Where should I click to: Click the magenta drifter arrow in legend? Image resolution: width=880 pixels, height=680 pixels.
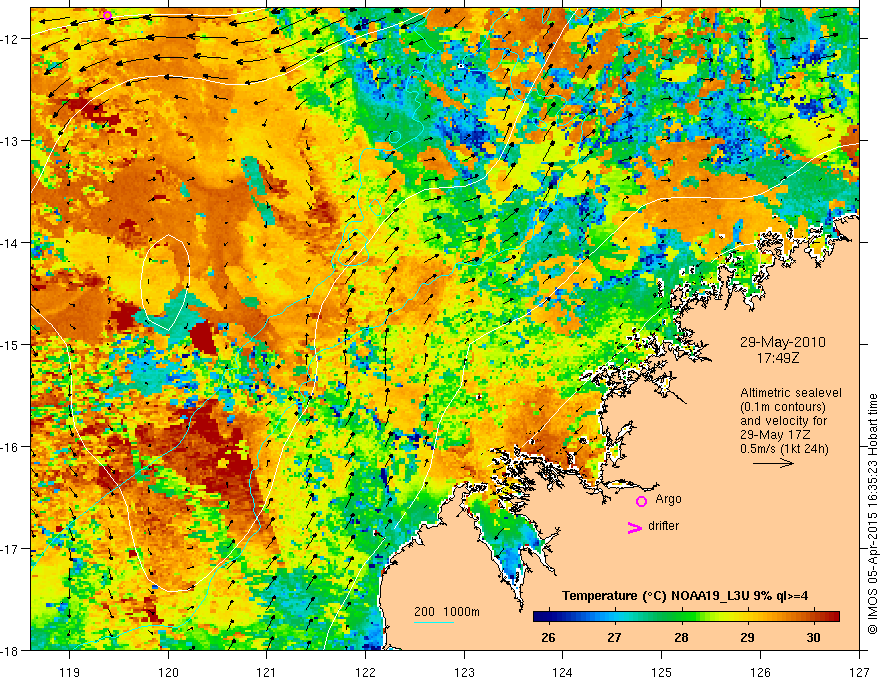click(635, 527)
